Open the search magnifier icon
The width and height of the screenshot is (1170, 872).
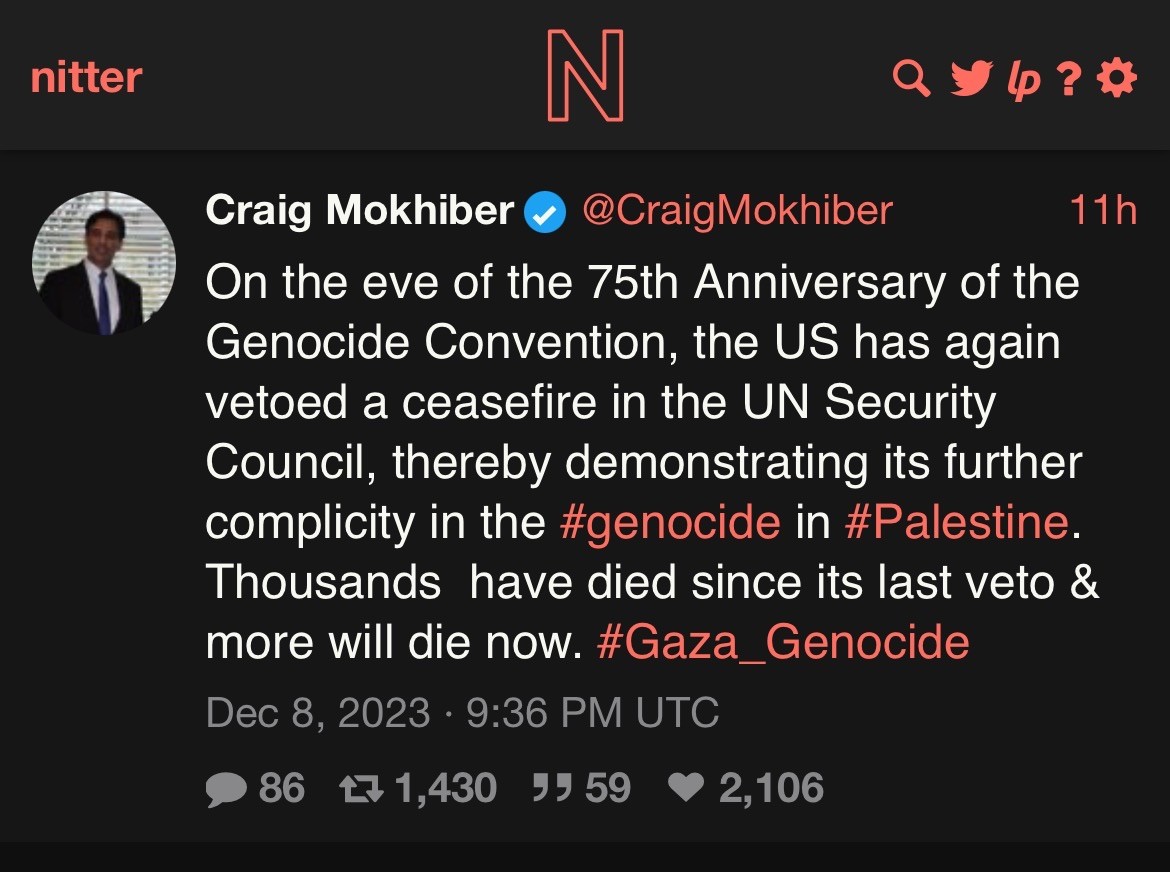[x=910, y=78]
